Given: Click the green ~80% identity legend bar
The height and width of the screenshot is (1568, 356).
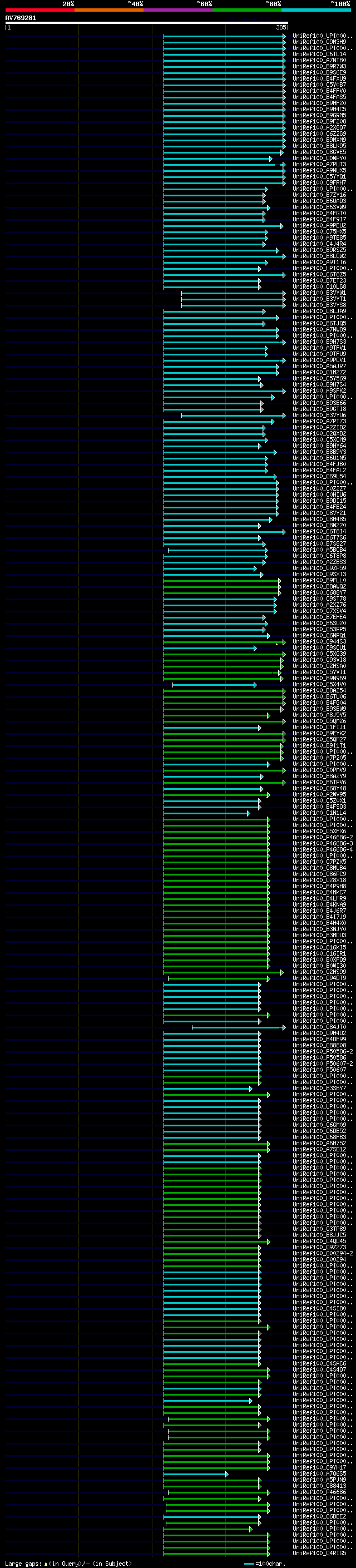Looking at the screenshot, I should (247, 10).
